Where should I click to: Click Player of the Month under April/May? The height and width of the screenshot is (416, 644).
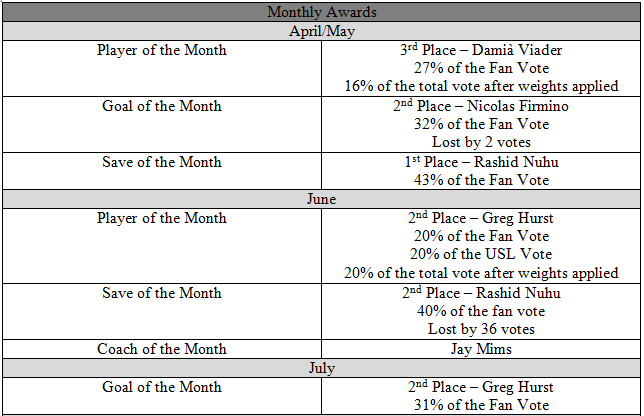click(x=162, y=50)
